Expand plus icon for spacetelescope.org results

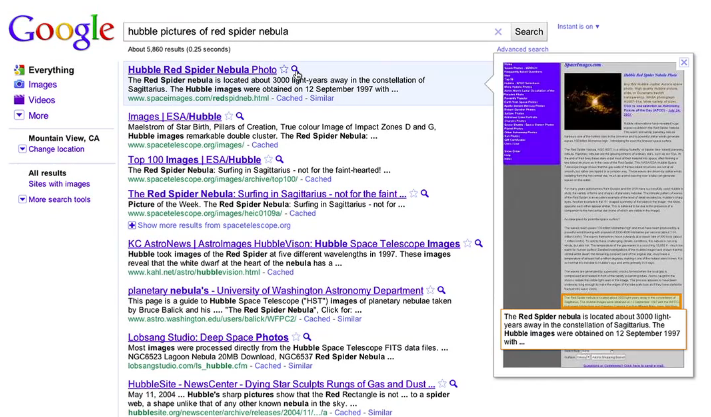tap(132, 225)
